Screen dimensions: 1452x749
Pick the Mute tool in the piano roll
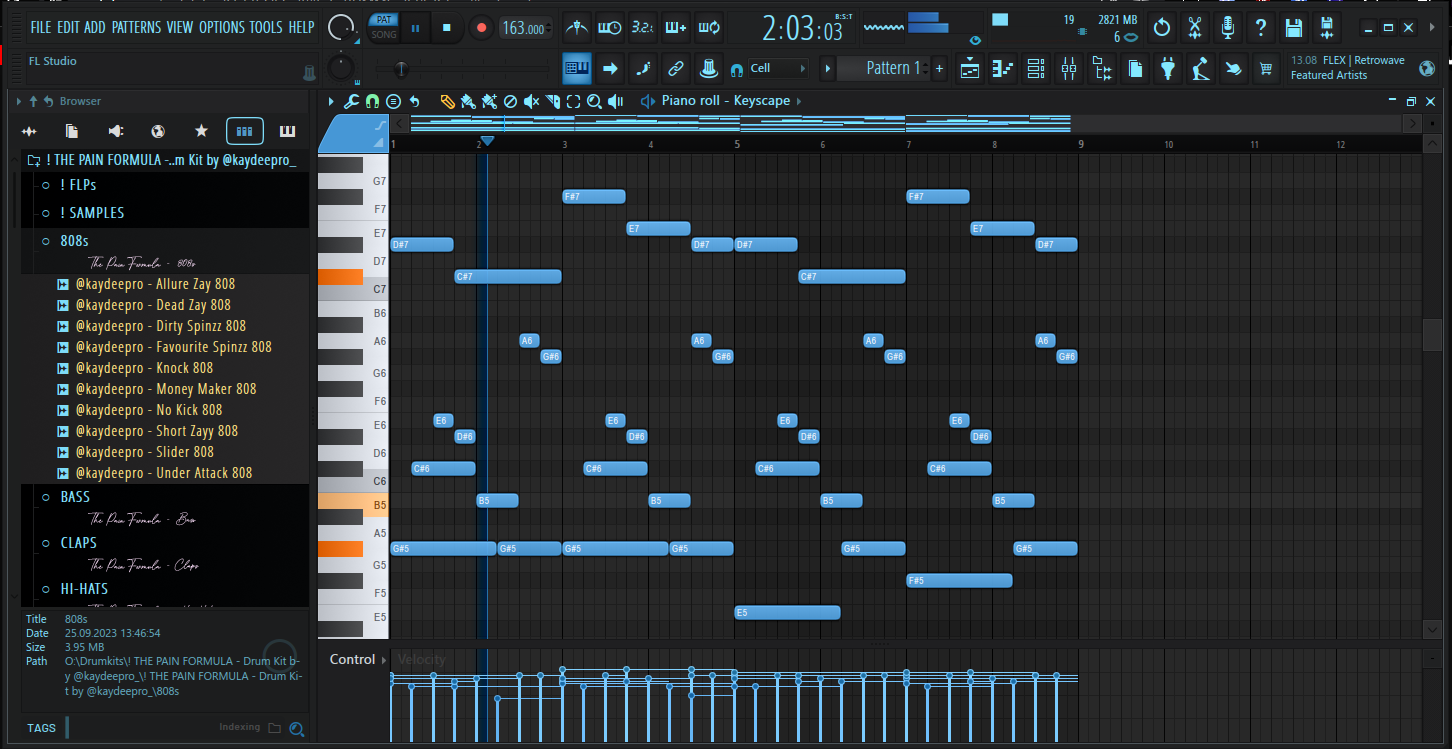[532, 101]
